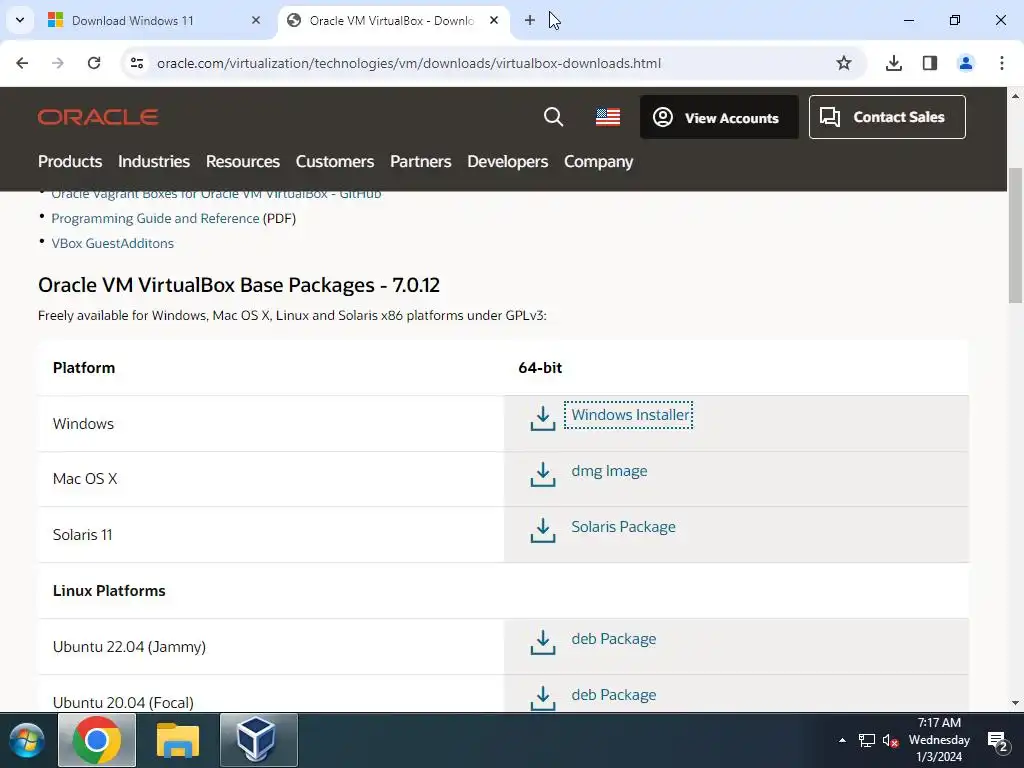Click deb Package link for Ubuntu 20.04
The image size is (1024, 768).
click(614, 695)
